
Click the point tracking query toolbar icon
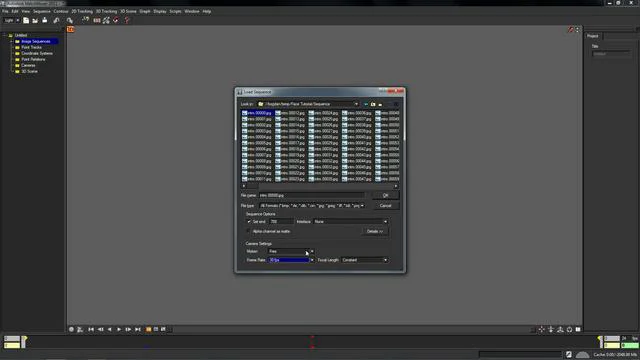(85, 20)
